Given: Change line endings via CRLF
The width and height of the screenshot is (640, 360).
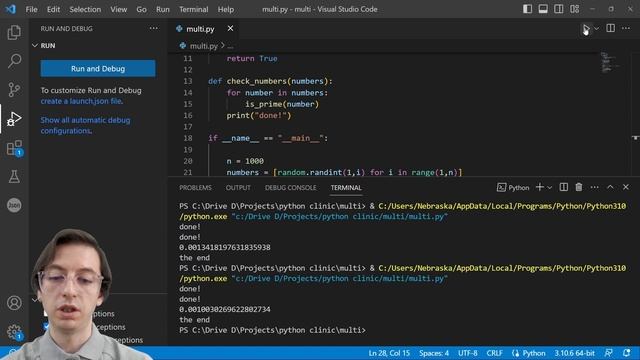Looking at the screenshot, I should (494, 353).
